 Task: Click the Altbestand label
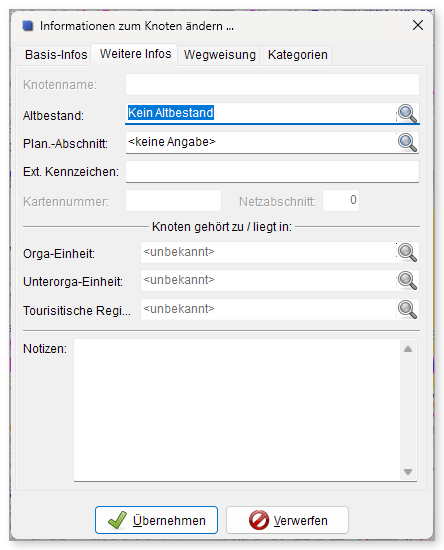(x=53, y=116)
